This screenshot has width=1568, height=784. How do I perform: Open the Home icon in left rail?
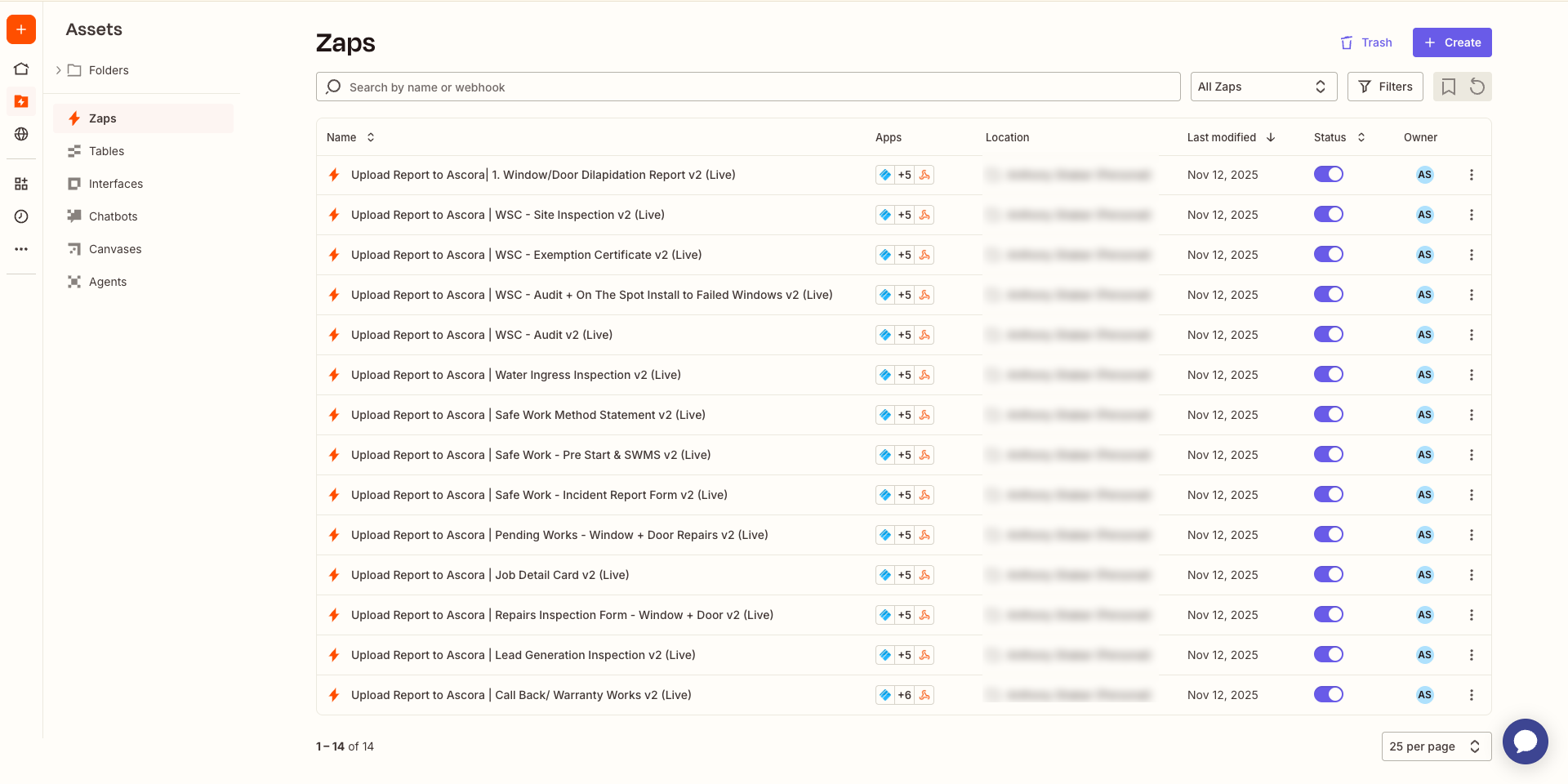[21, 69]
